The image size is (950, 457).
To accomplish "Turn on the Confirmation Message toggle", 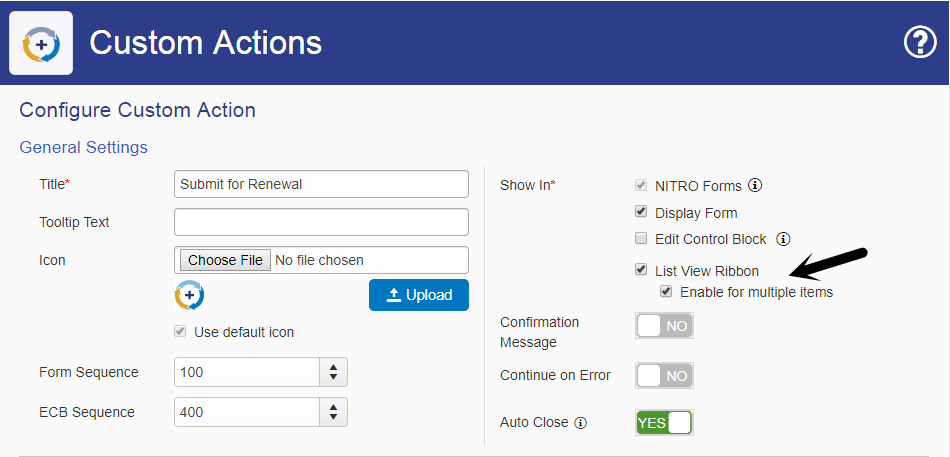I will (x=664, y=326).
